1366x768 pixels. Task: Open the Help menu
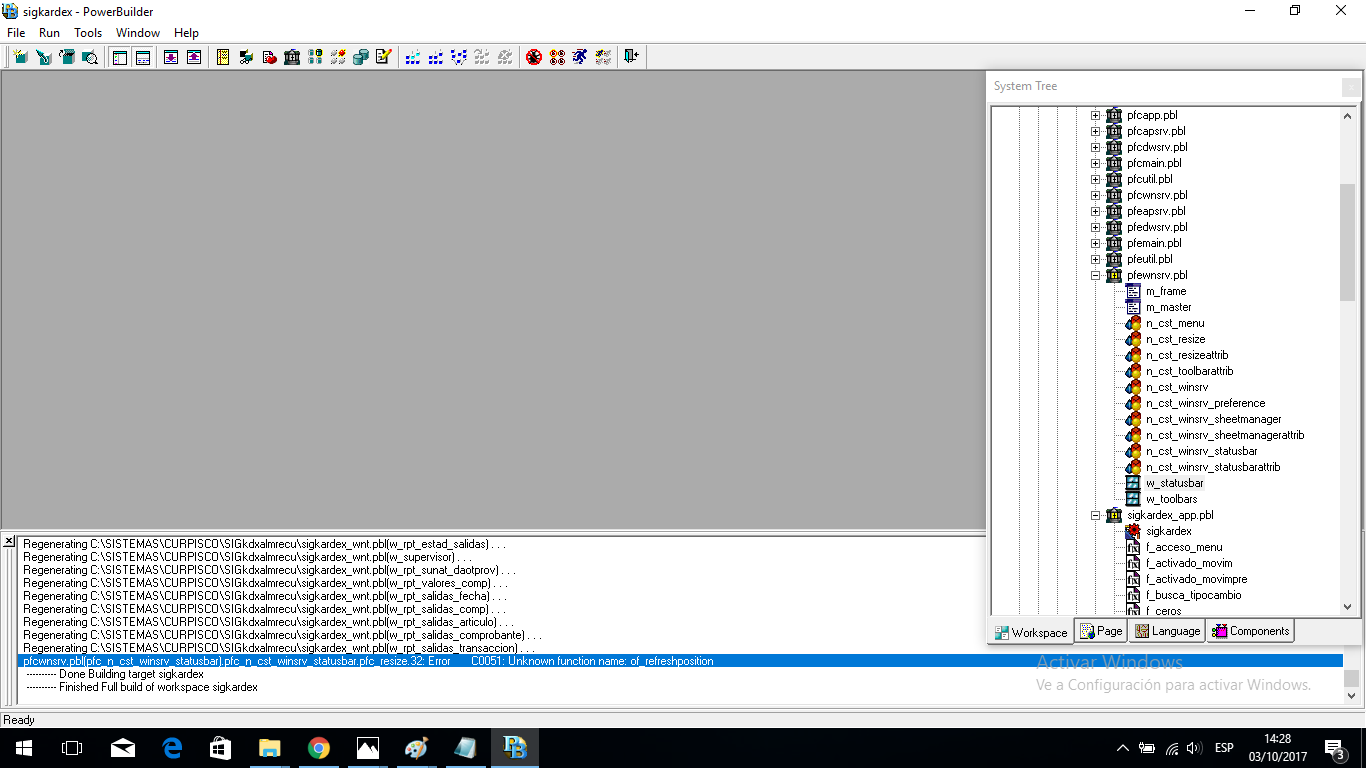pos(186,33)
